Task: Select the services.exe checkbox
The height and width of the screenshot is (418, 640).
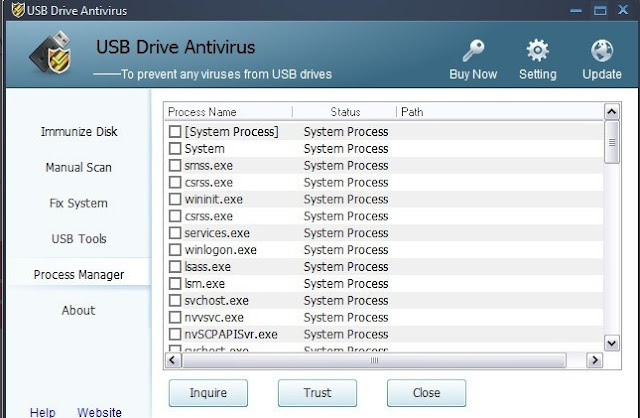Action: click(175, 233)
